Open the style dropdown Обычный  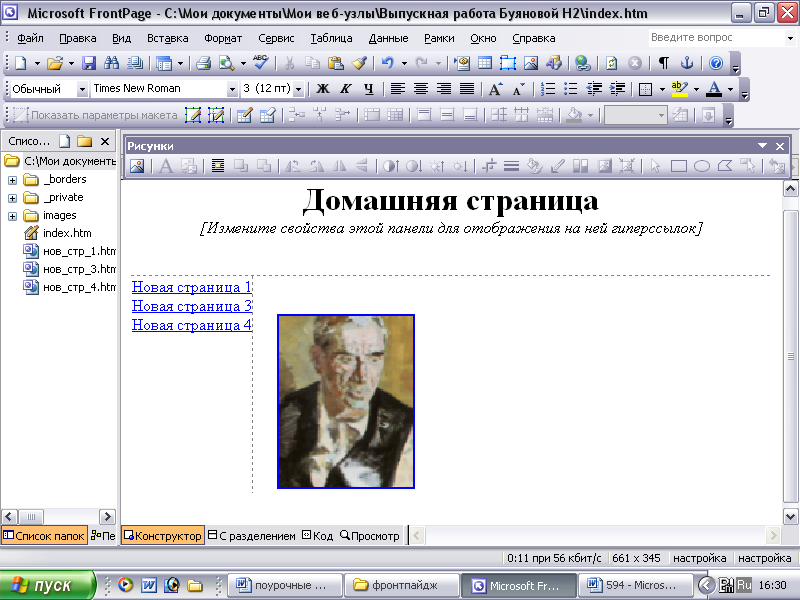(x=82, y=89)
